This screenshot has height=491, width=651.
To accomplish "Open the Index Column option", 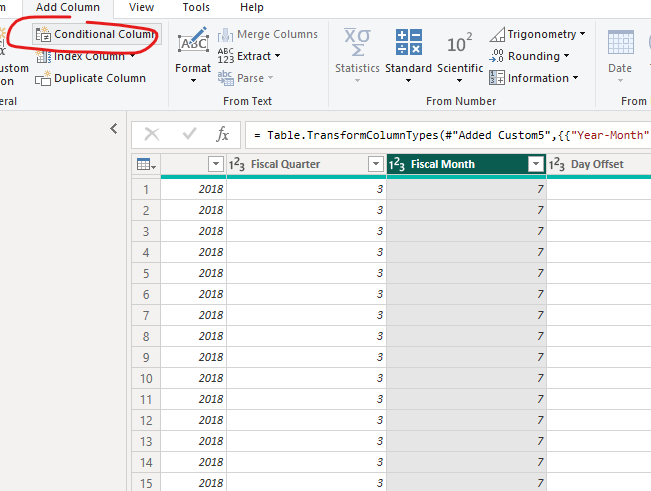I will coord(86,56).
